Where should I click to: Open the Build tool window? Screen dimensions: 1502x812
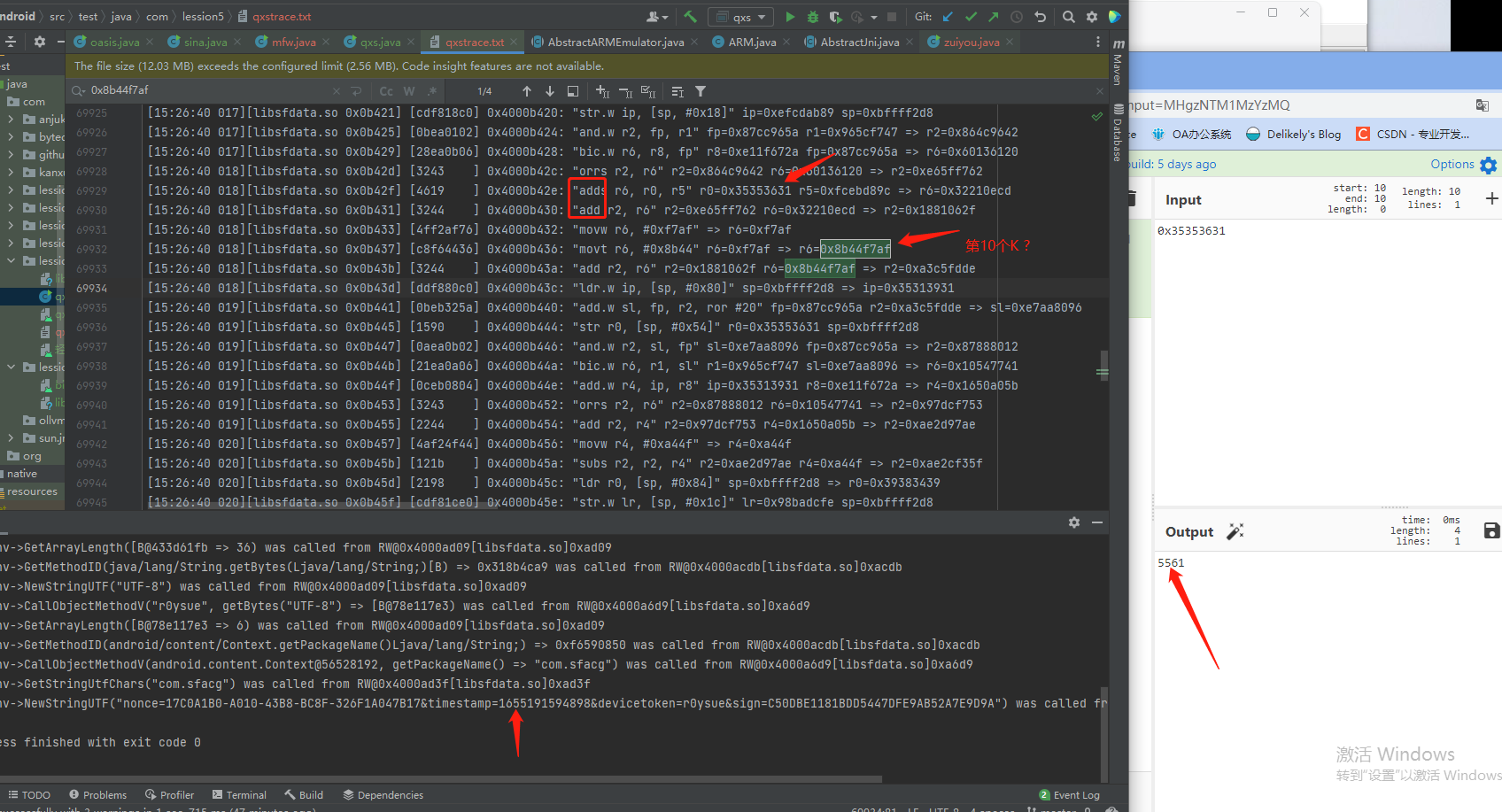click(304, 794)
